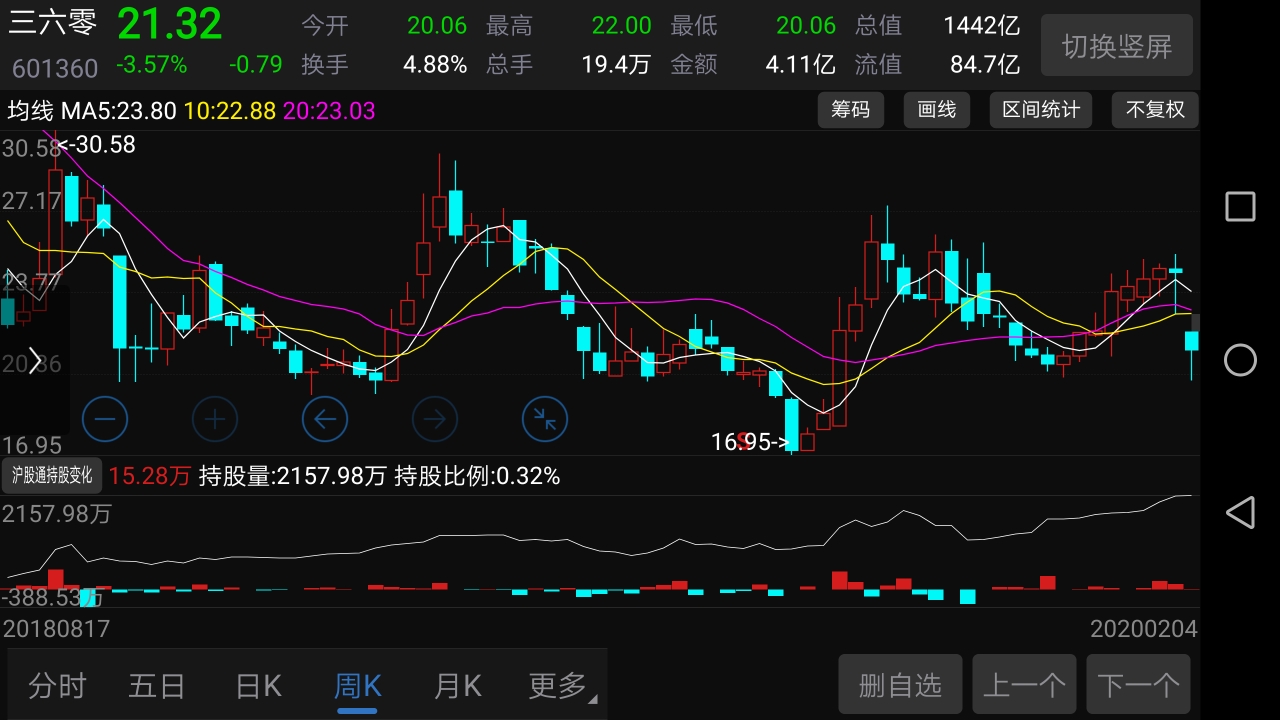
Task: Select the 五日 five-day chart tab
Action: tap(157, 685)
